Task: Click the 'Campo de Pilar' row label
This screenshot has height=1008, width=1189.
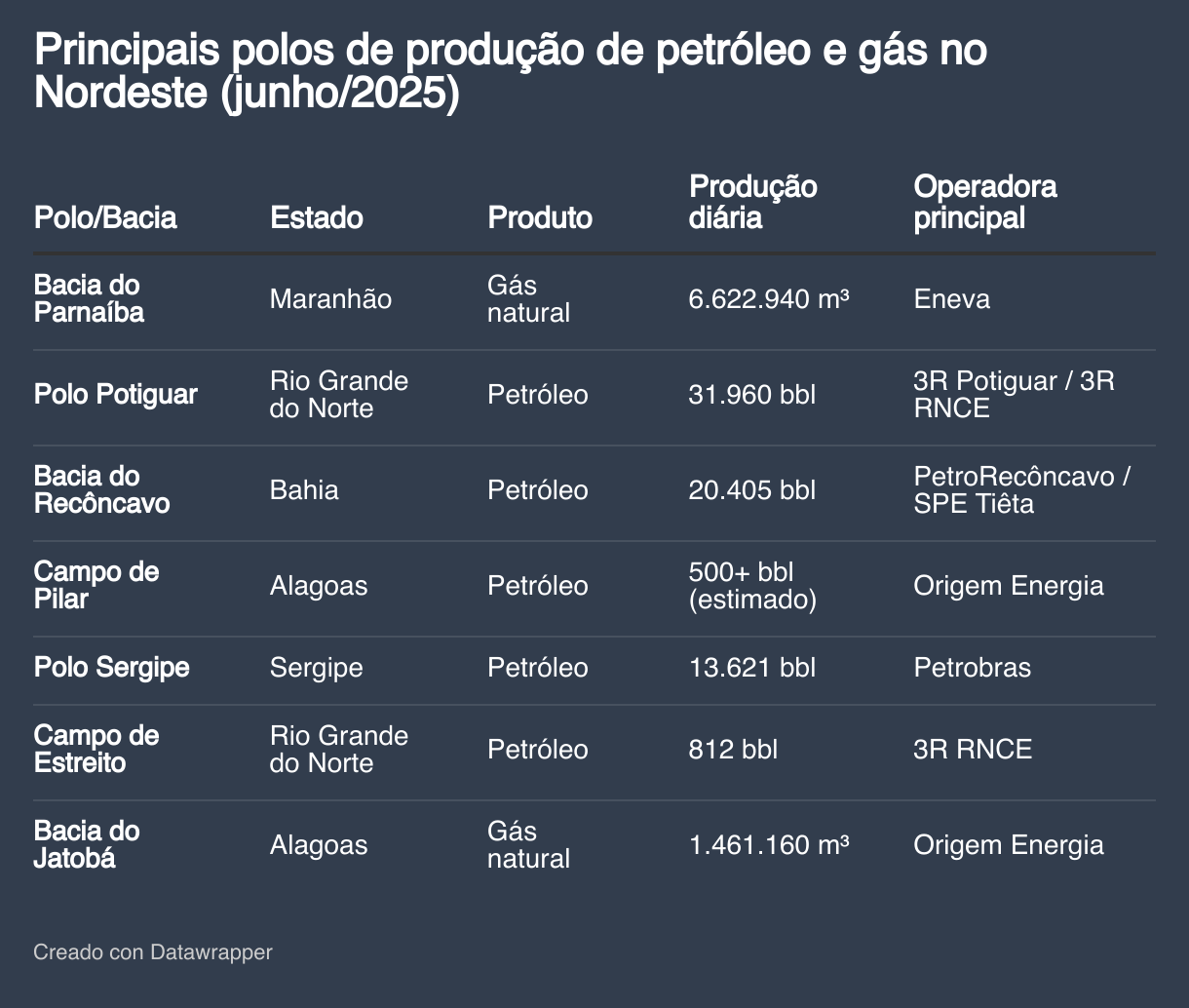Action: 96,586
